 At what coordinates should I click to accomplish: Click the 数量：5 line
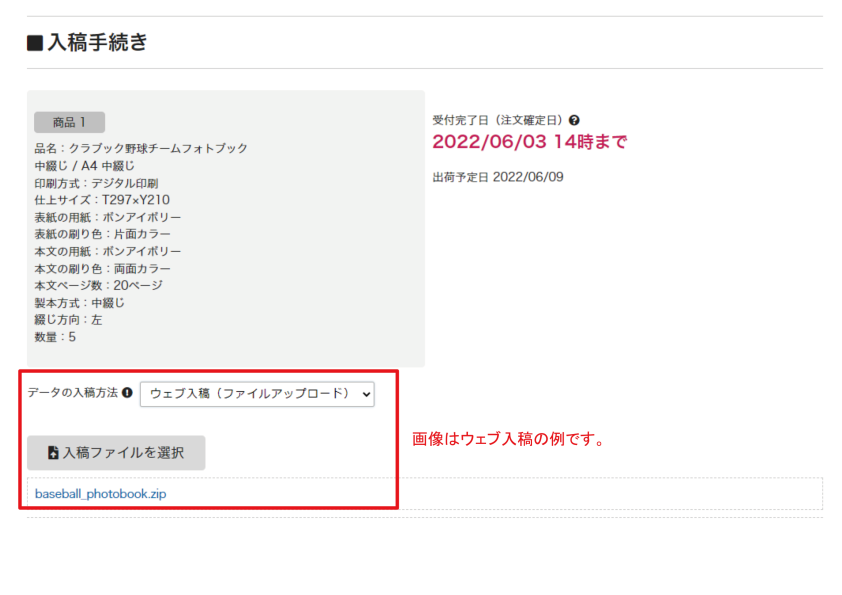tap(55, 337)
